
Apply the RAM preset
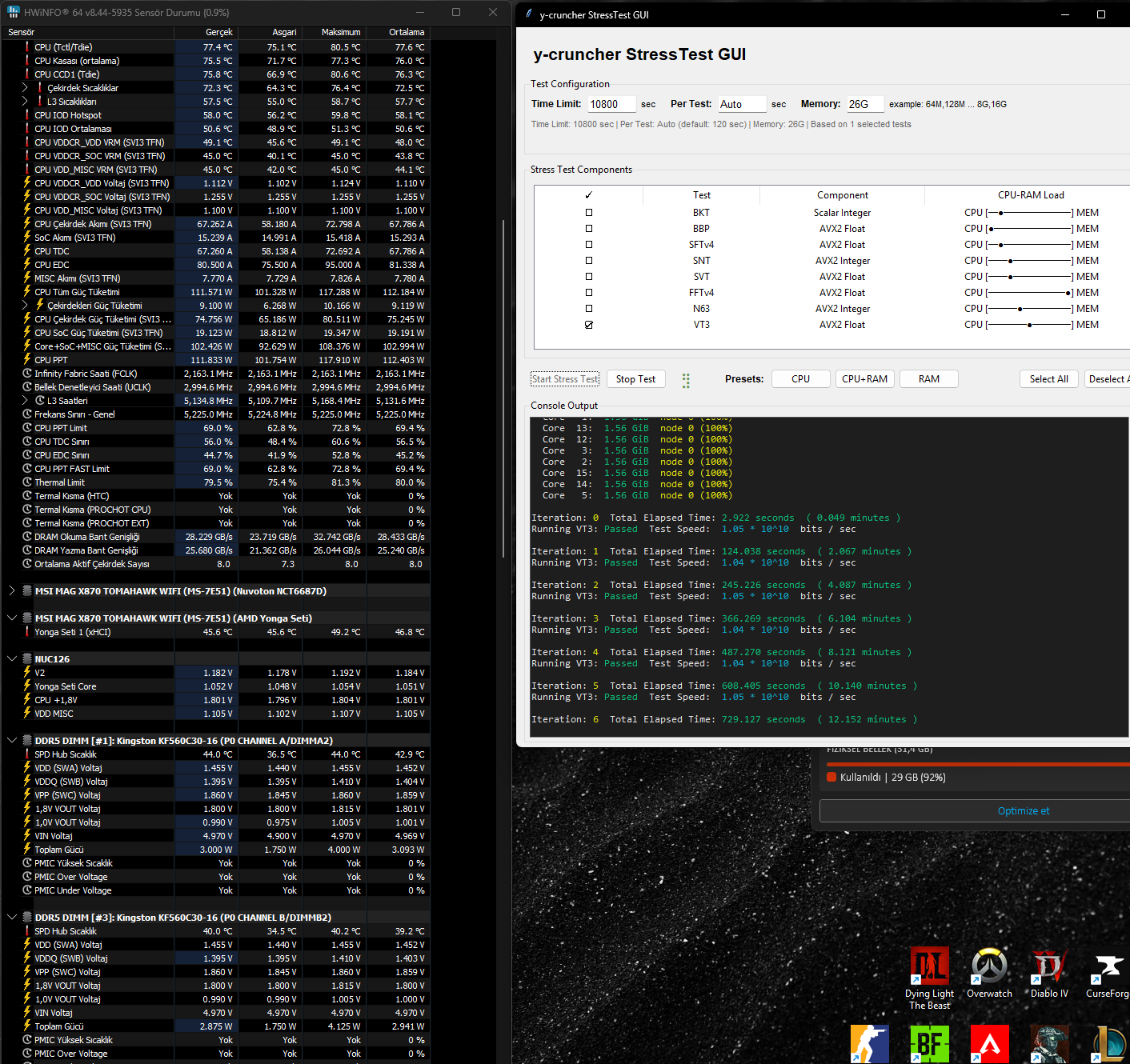pyautogui.click(x=929, y=379)
